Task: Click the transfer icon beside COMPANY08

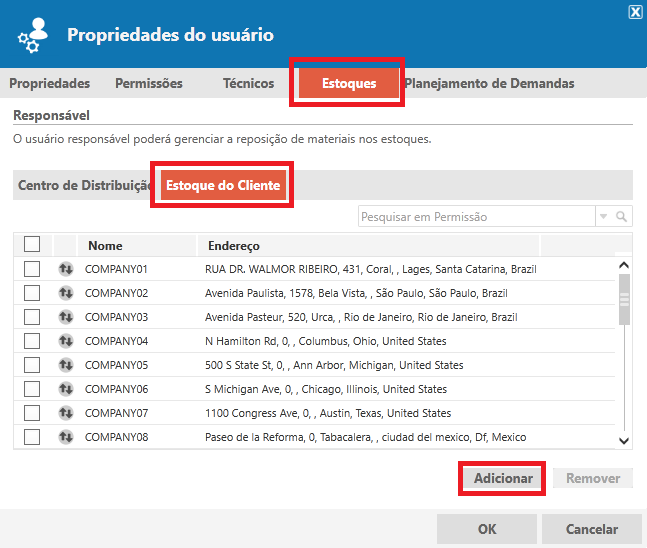Action: tap(66, 437)
